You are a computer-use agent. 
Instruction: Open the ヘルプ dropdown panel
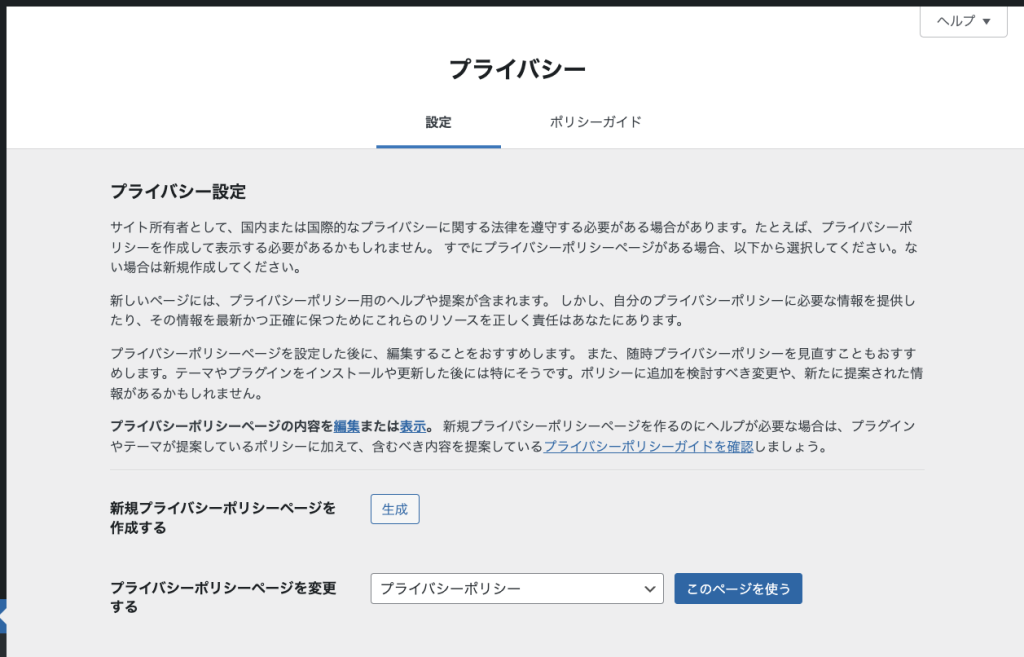tap(962, 21)
